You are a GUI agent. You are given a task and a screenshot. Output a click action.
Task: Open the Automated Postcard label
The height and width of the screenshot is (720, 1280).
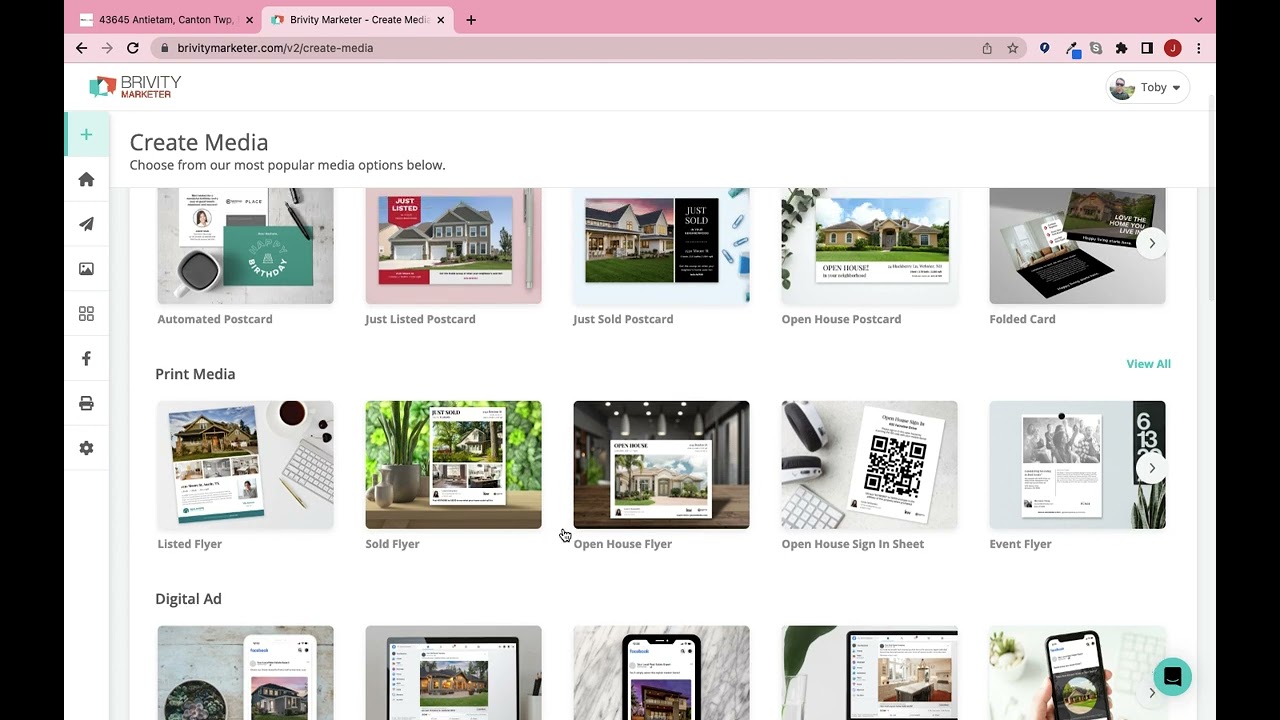pos(214,319)
